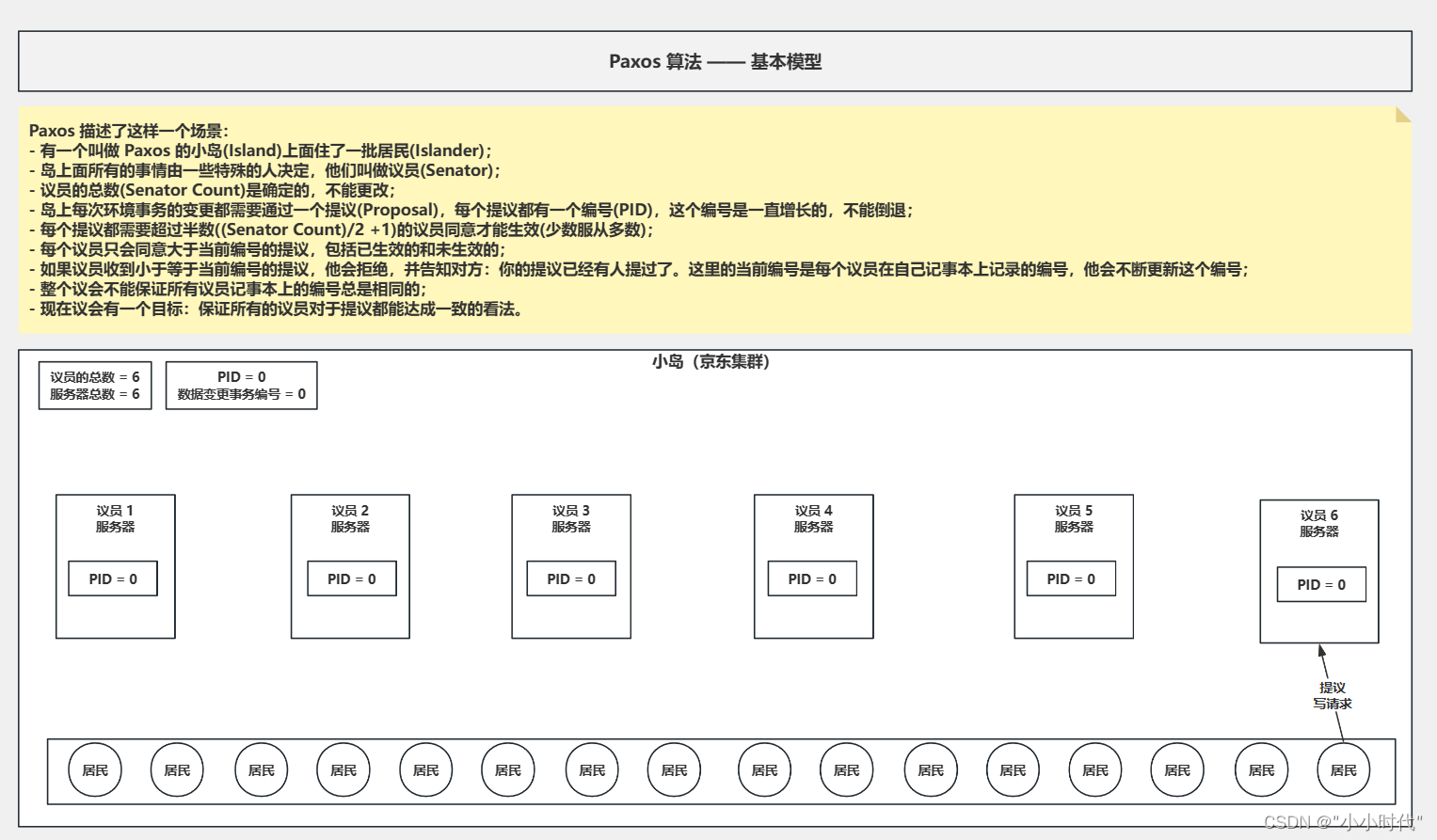Click the line about 议员的总数(Senator Count)是确定的
This screenshot has height=840, width=1437.
point(213,190)
